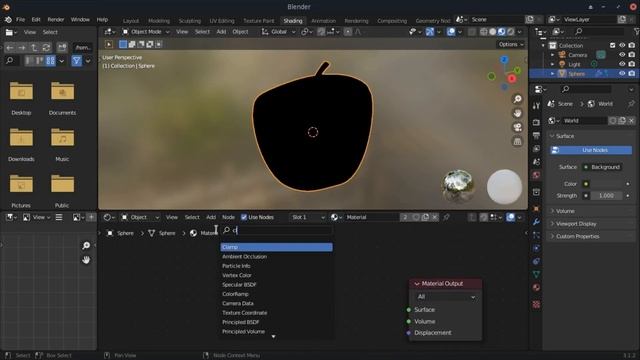
Task: Open the Material properties tab icon
Action: click(536, 287)
